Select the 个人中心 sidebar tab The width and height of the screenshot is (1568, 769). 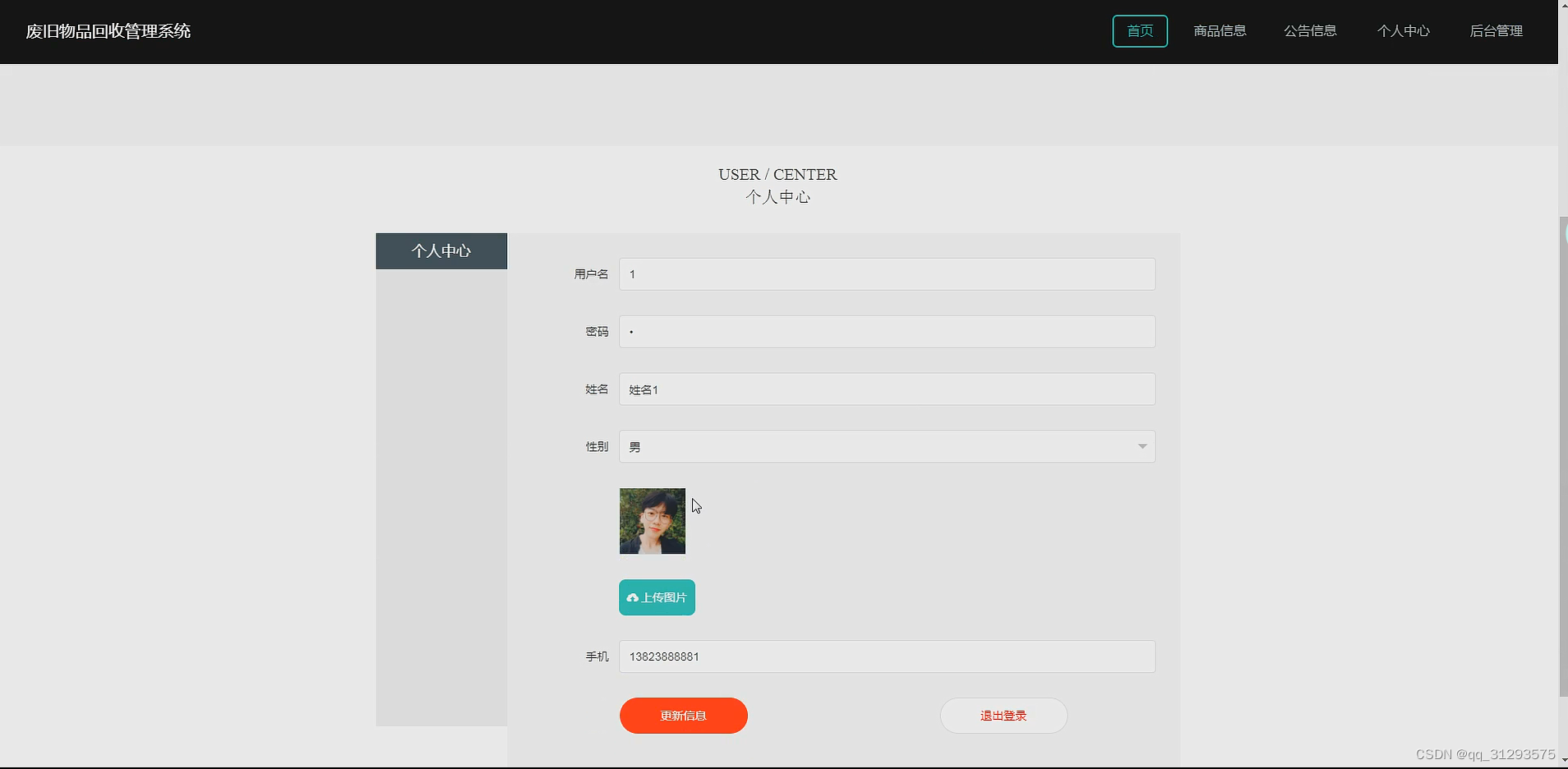(441, 251)
